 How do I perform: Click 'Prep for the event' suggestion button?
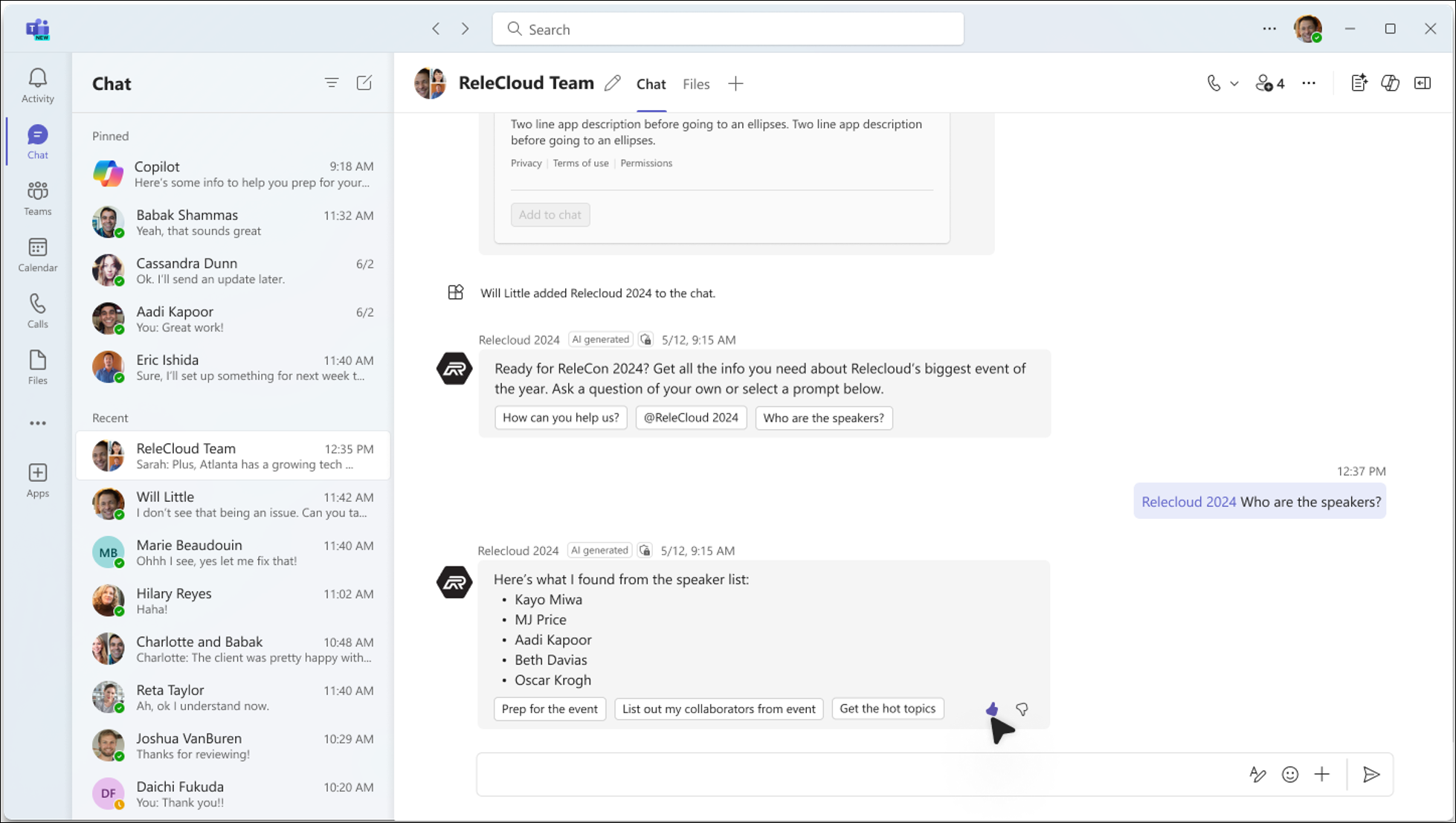click(x=549, y=708)
